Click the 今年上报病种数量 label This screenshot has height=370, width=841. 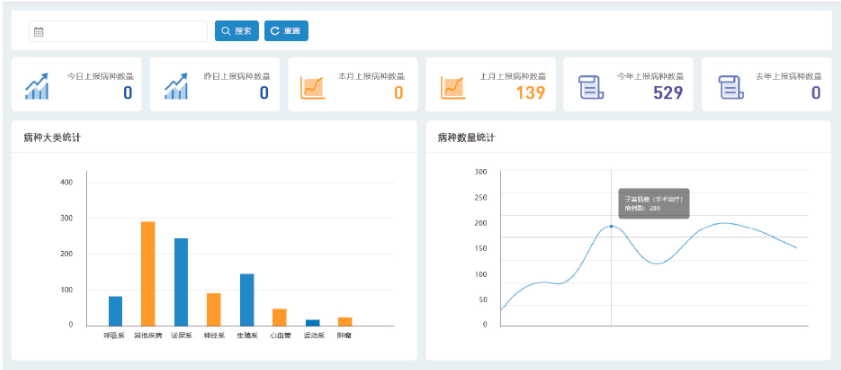(651, 76)
